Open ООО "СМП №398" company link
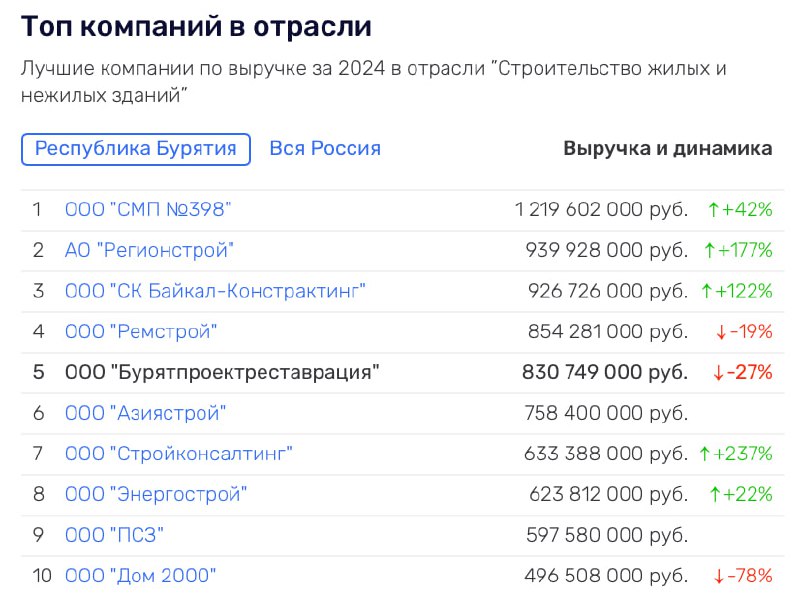The height and width of the screenshot is (595, 800). pyautogui.click(x=148, y=209)
